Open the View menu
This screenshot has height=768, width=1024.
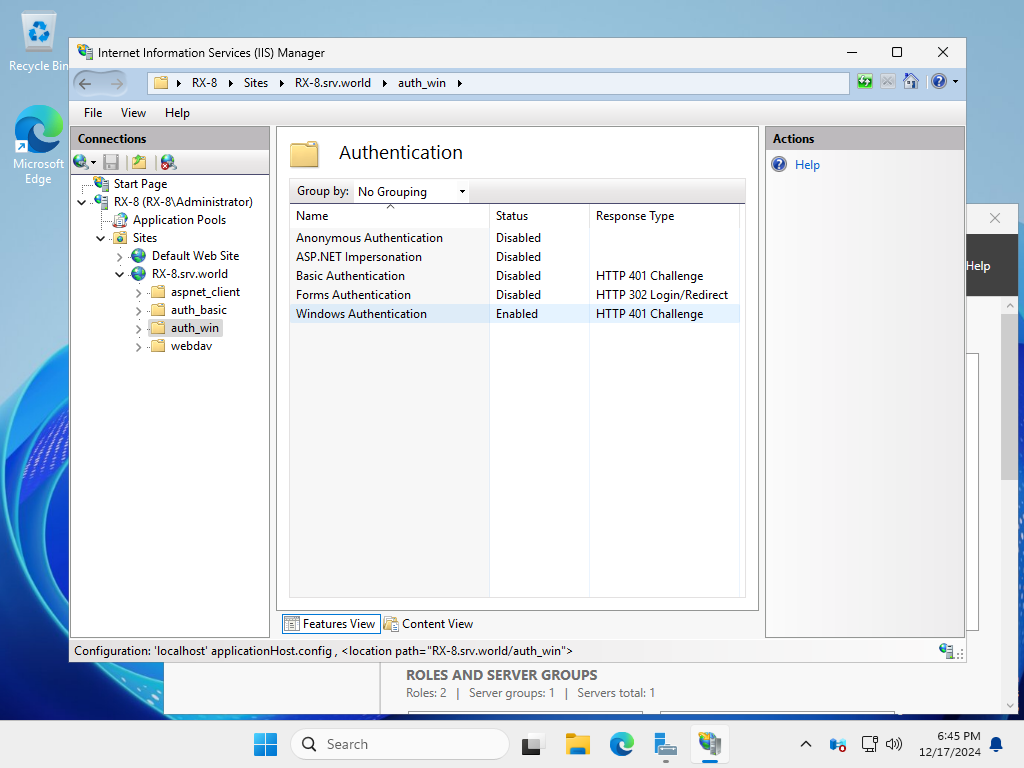(133, 113)
